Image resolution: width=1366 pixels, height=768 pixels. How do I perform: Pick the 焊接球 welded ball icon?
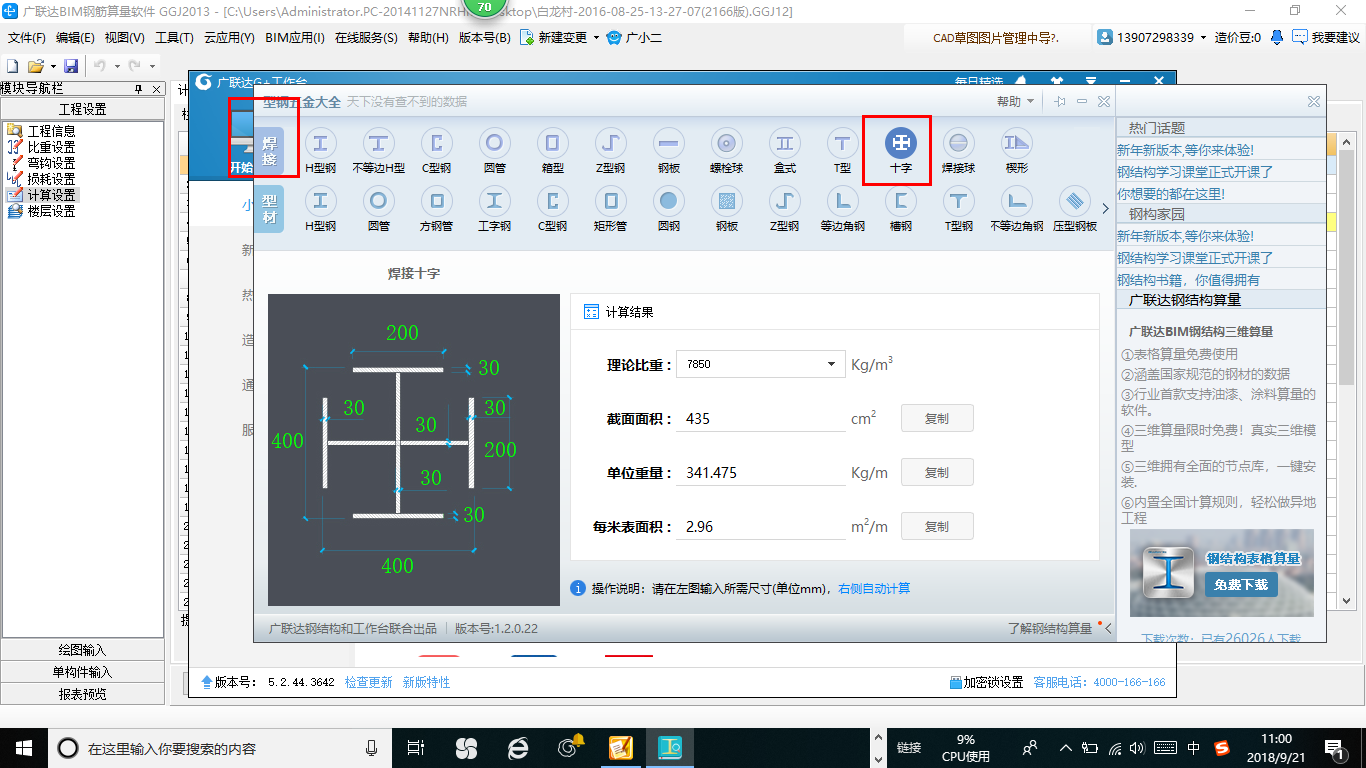tap(959, 143)
